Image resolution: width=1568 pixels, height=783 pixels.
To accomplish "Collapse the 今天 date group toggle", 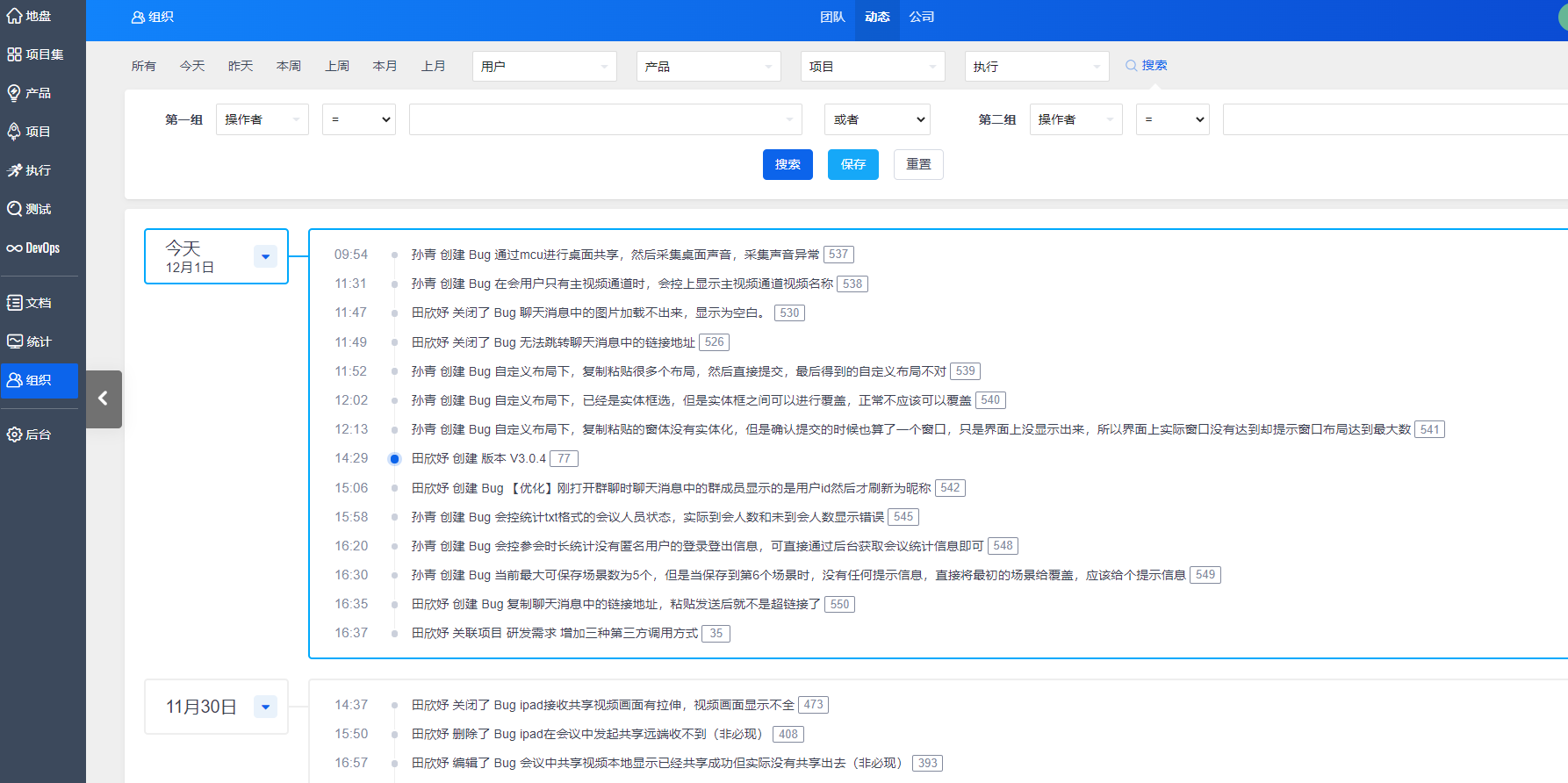I will pos(265,256).
